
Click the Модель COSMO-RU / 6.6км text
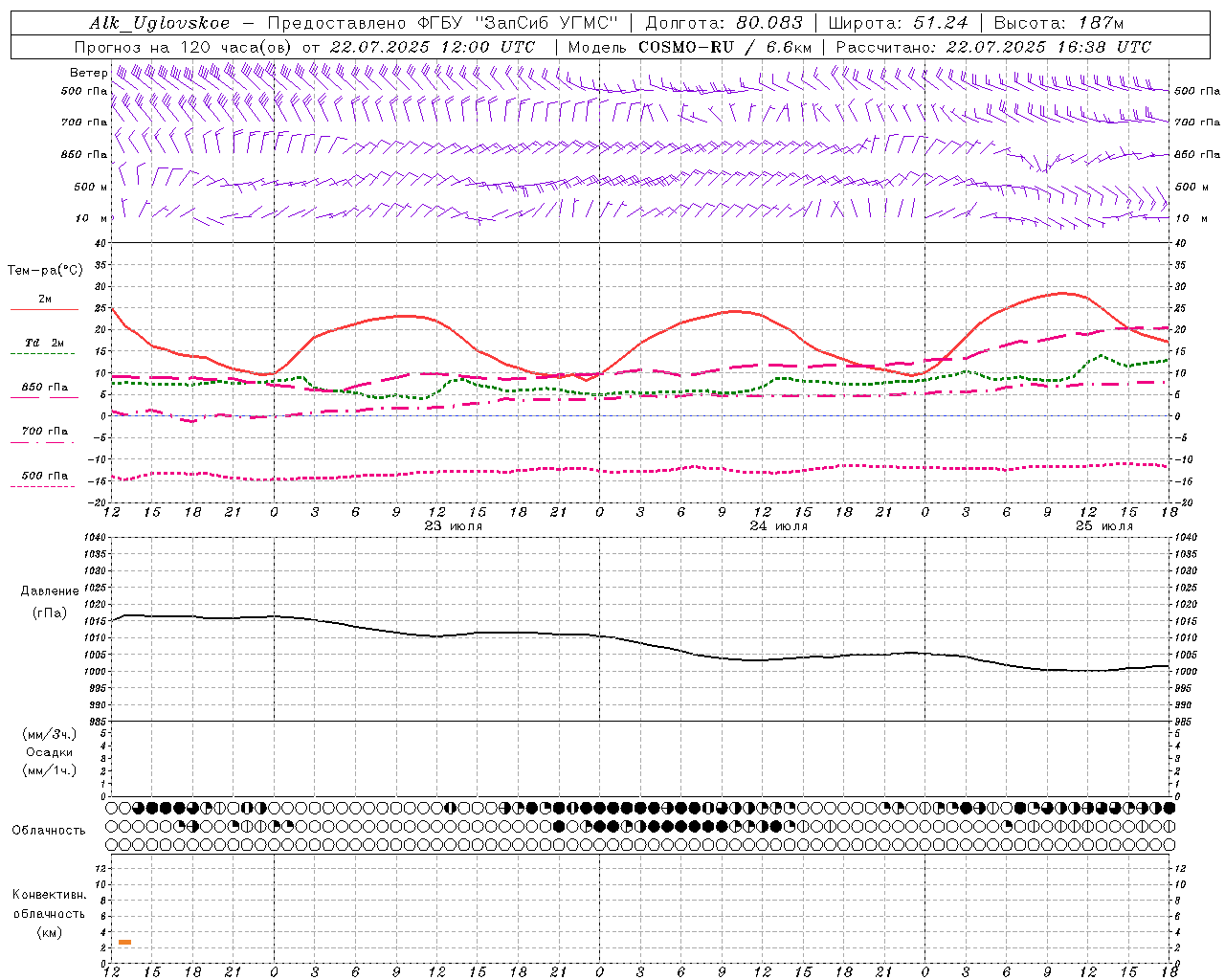click(690, 47)
